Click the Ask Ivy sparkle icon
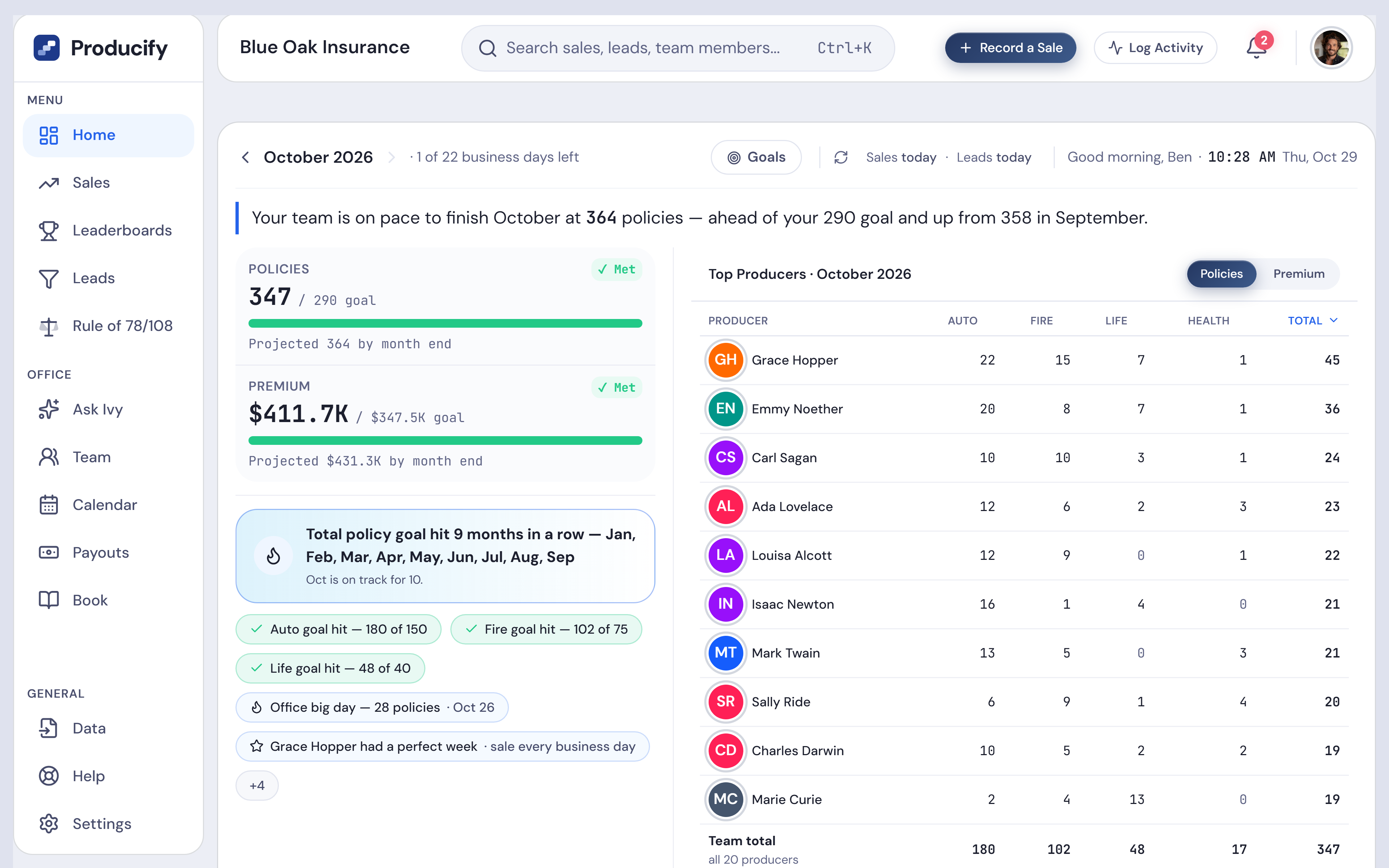 pos(49,409)
